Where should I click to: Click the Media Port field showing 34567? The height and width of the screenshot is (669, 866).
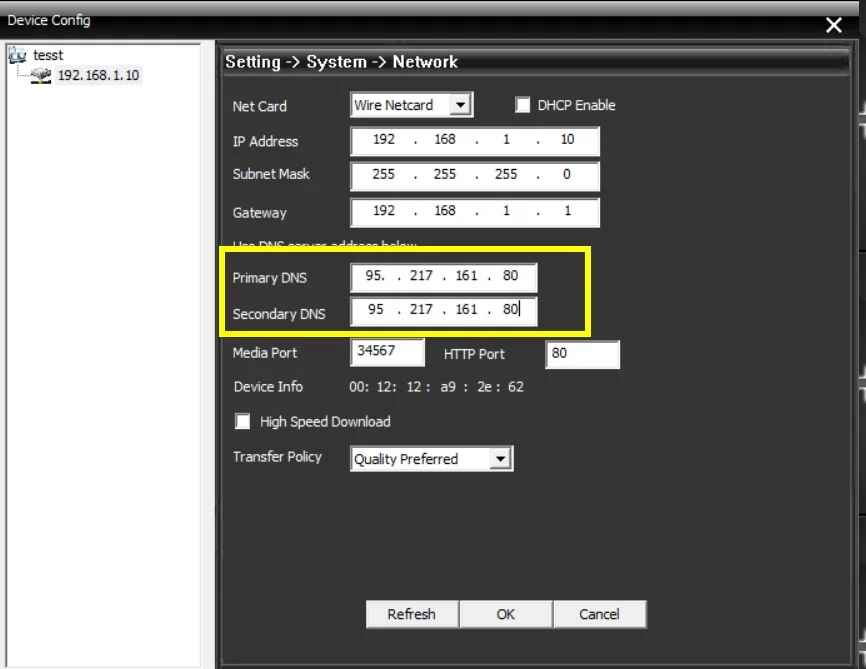[x=387, y=352]
